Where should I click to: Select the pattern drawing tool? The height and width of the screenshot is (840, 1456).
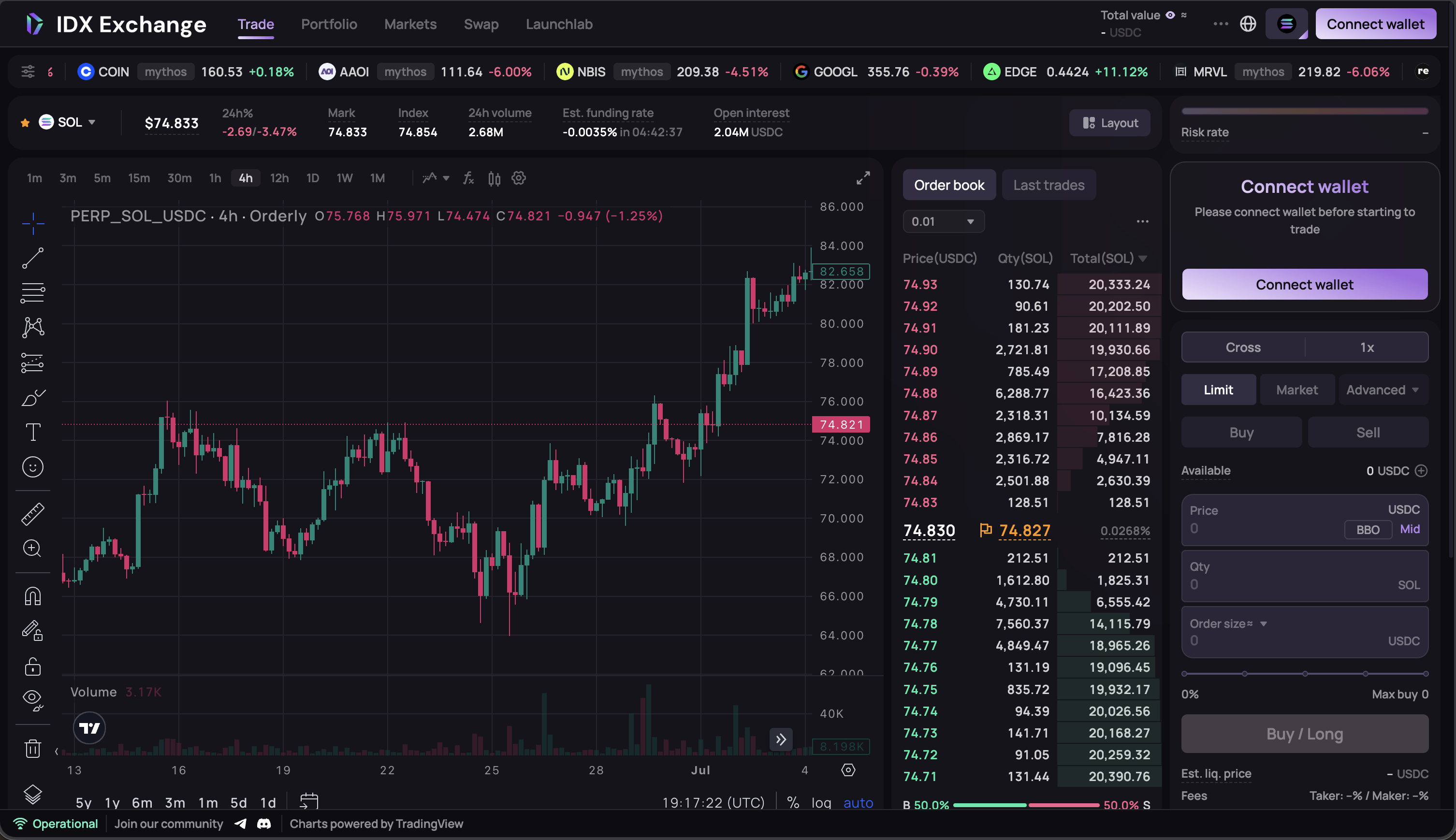click(33, 328)
